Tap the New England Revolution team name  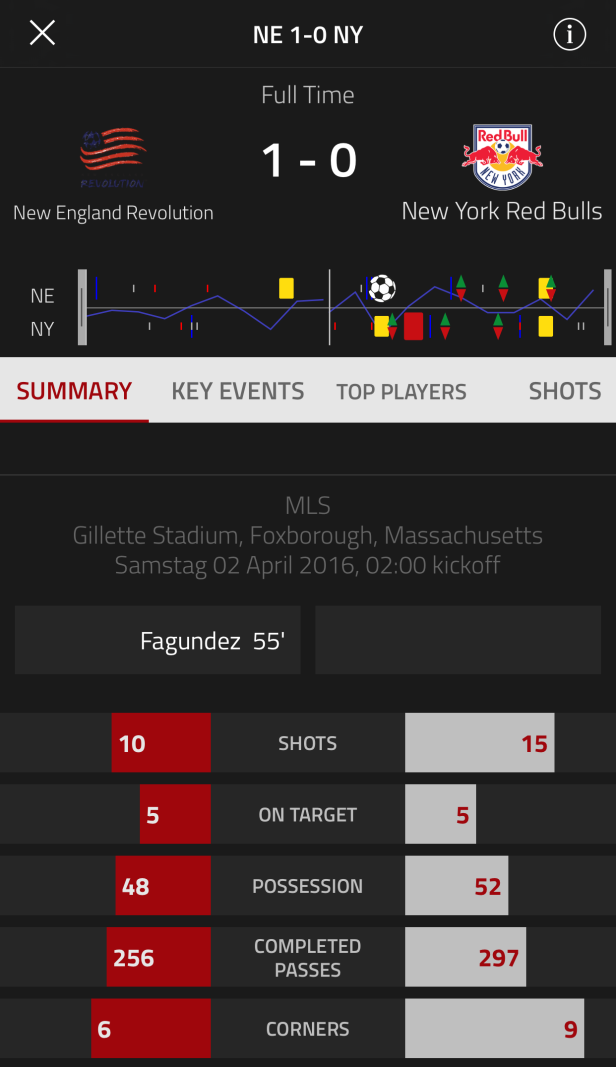click(113, 213)
